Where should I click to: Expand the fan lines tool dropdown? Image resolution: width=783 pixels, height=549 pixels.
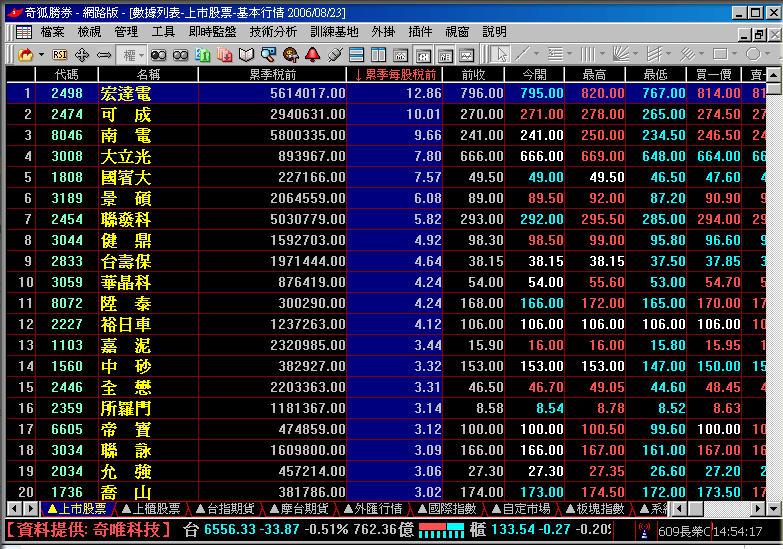[x=635, y=54]
